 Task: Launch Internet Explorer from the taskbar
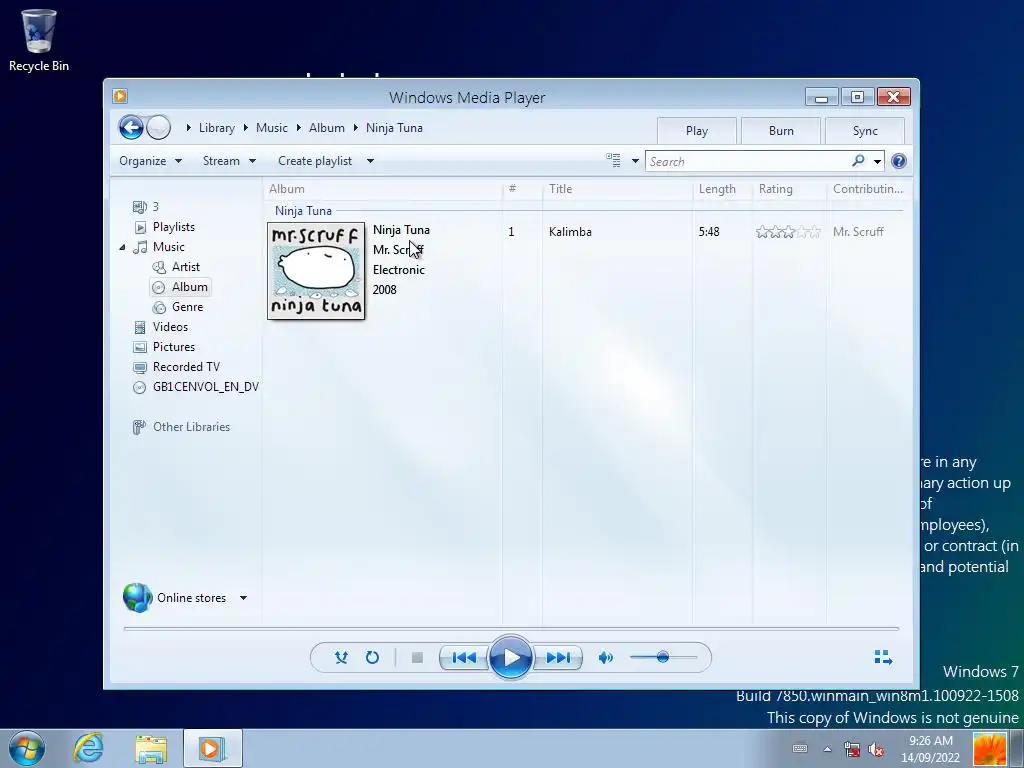pyautogui.click(x=89, y=748)
